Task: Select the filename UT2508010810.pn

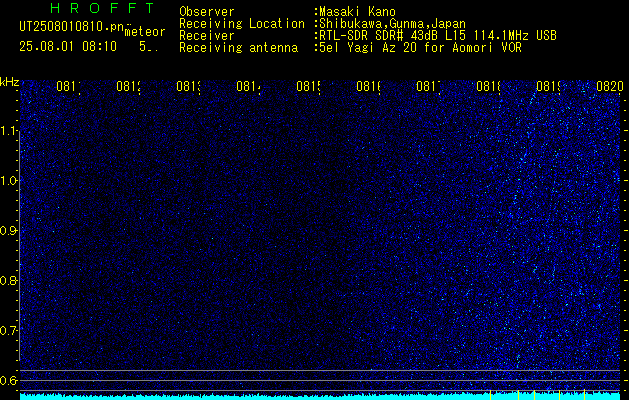Action: [71, 27]
